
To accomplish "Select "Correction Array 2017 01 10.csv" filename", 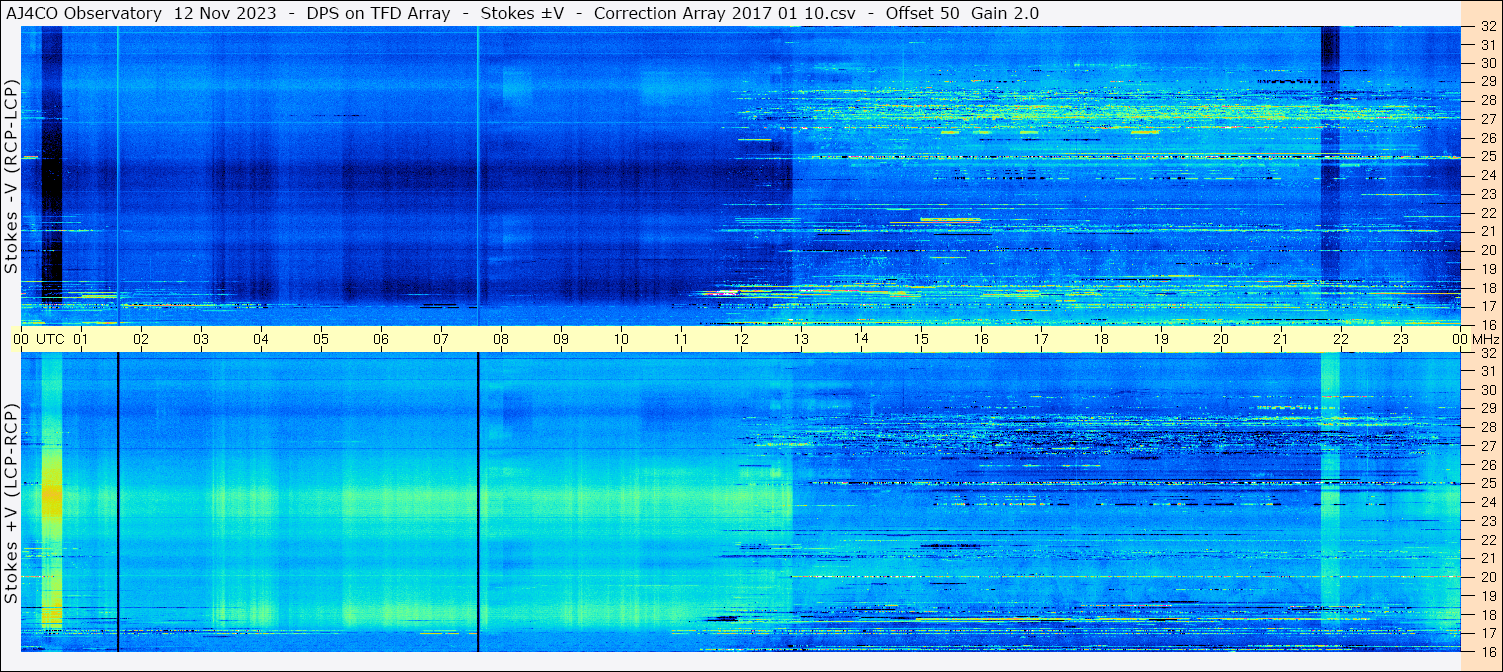I will click(x=725, y=13).
